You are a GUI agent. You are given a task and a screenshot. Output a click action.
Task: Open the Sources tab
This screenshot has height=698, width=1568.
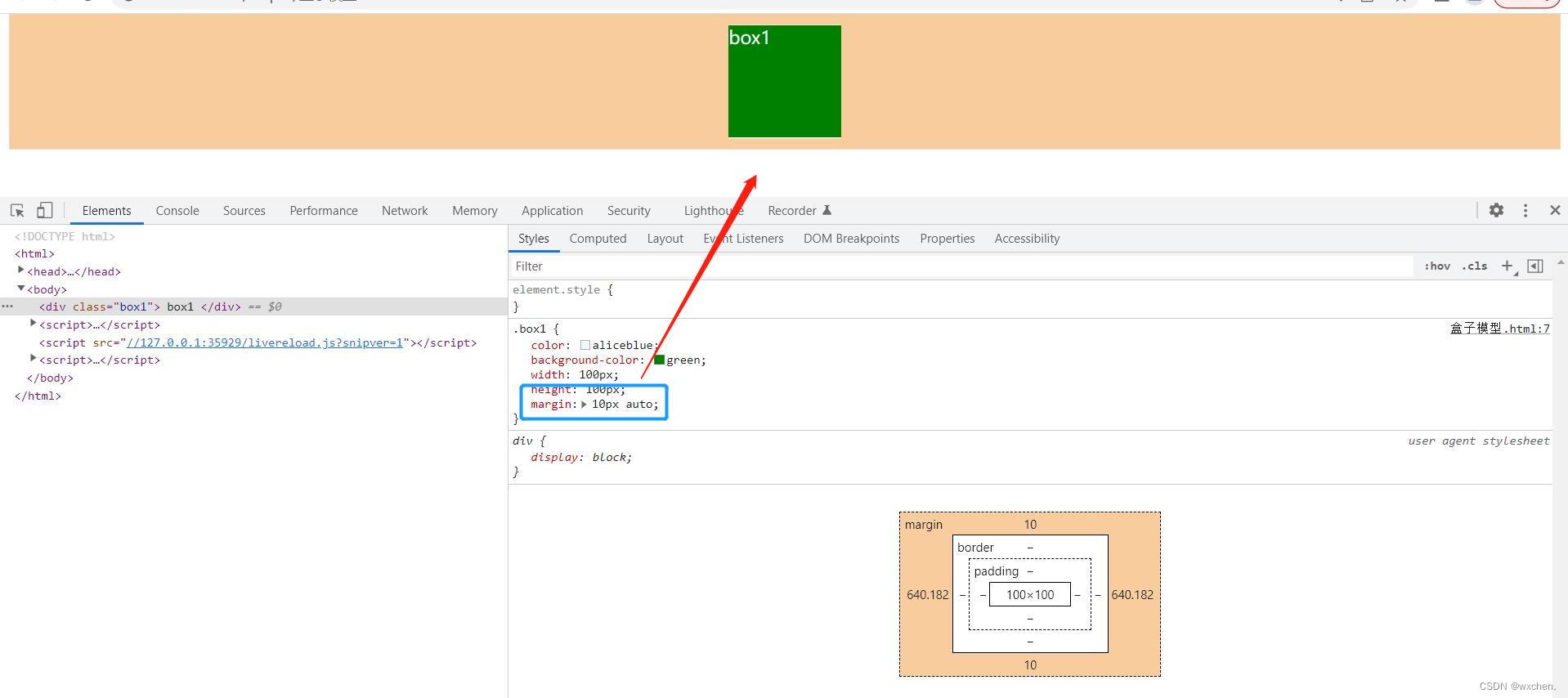(244, 210)
